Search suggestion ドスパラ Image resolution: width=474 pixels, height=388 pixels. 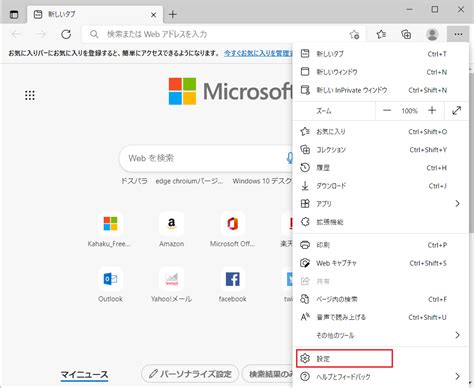tap(134, 181)
